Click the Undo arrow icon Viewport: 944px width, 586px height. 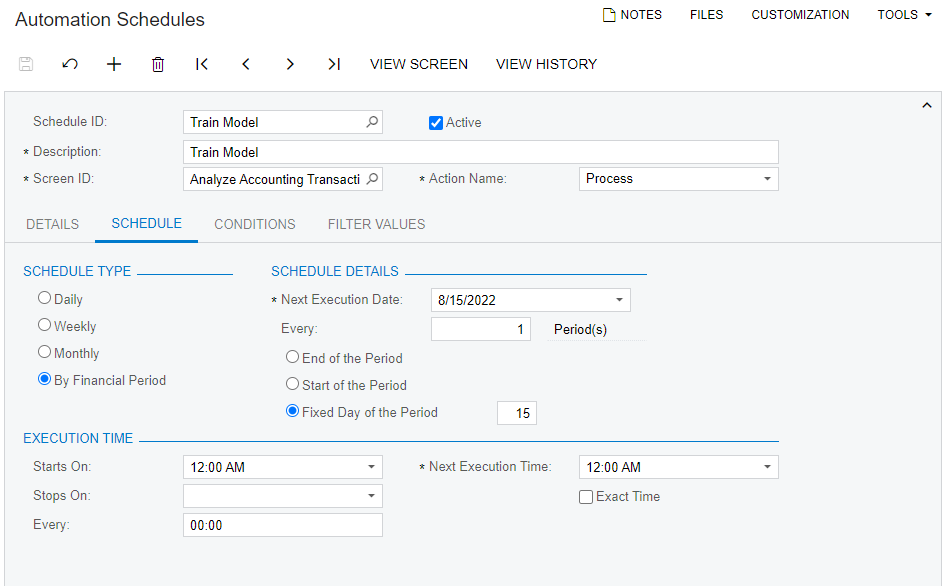point(70,64)
